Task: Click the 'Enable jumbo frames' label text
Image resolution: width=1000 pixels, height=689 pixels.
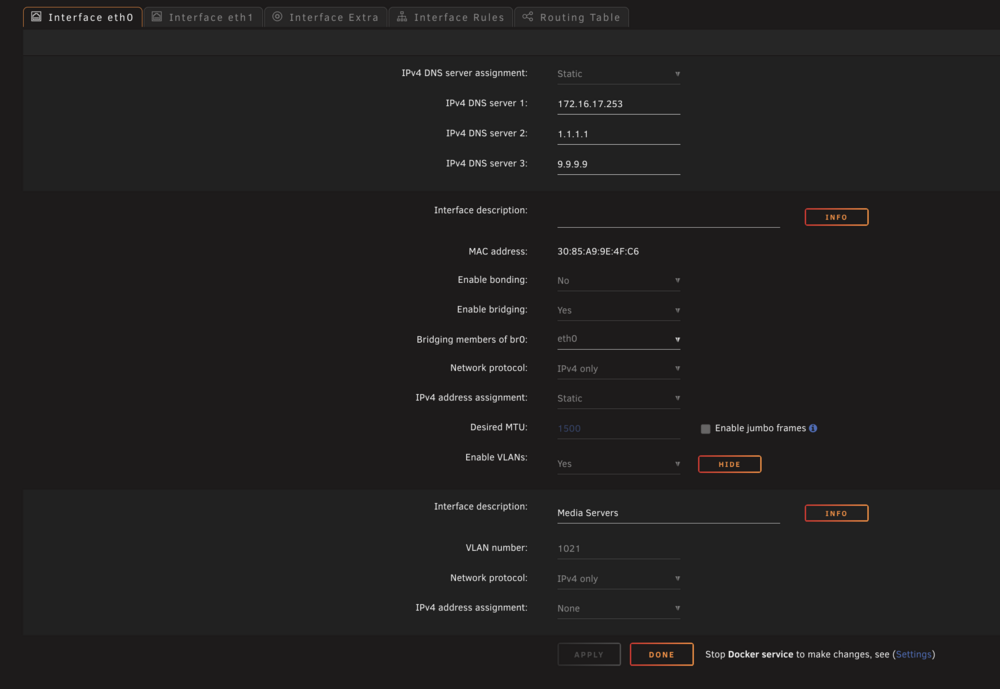Action: [760, 428]
